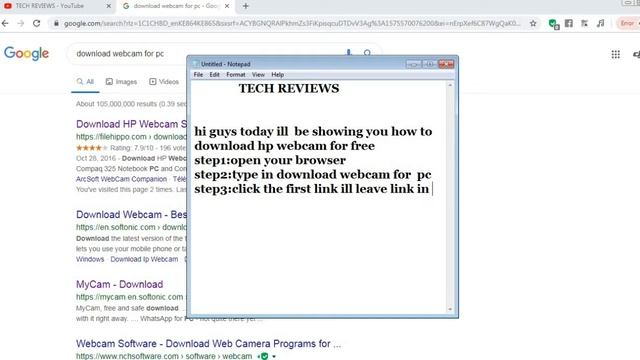Image resolution: width=640 pixels, height=360 pixels.
Task: Open the MyCam - Download result
Action: (x=120, y=284)
